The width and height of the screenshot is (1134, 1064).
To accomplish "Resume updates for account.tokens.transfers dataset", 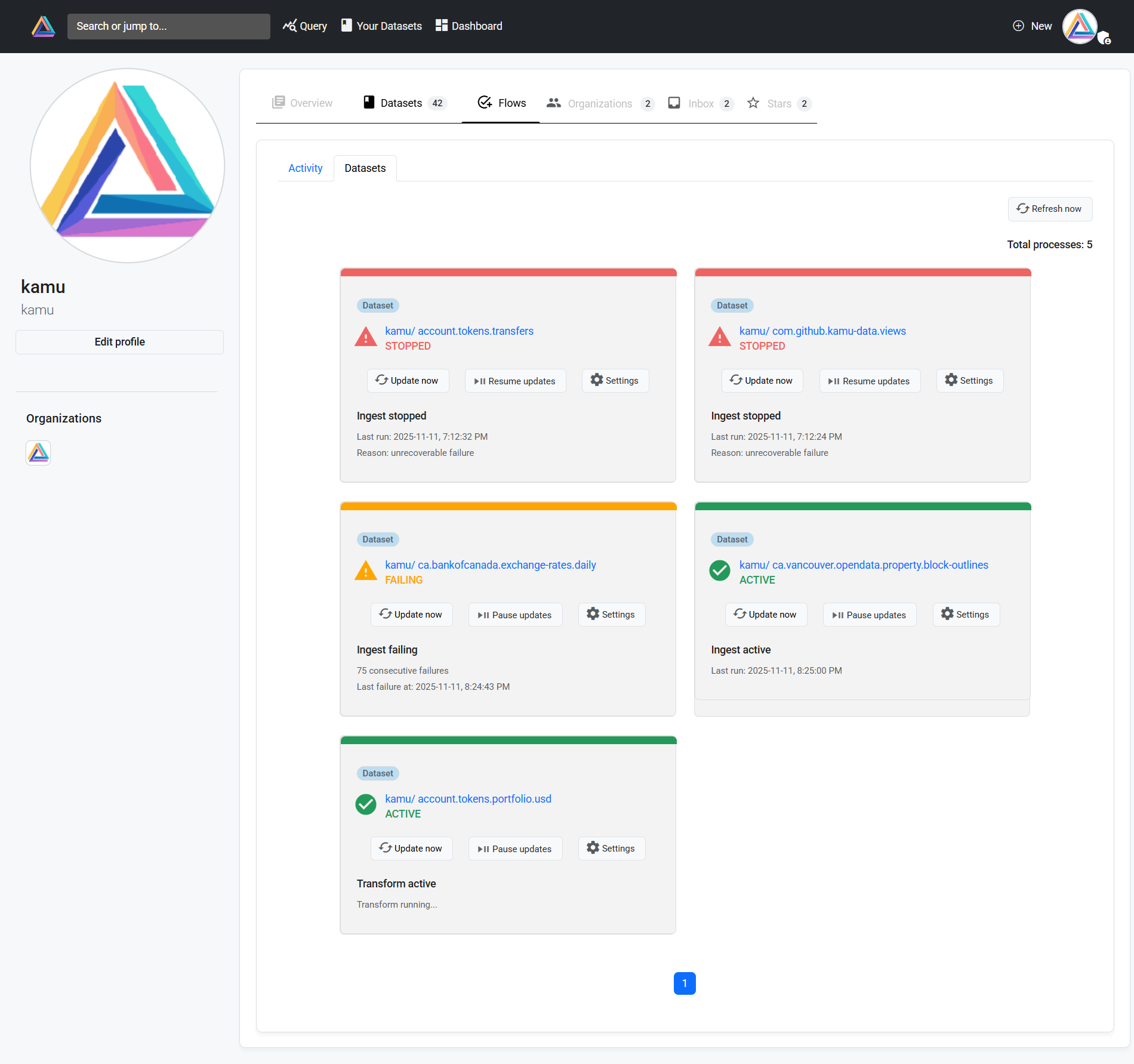I will pos(515,381).
